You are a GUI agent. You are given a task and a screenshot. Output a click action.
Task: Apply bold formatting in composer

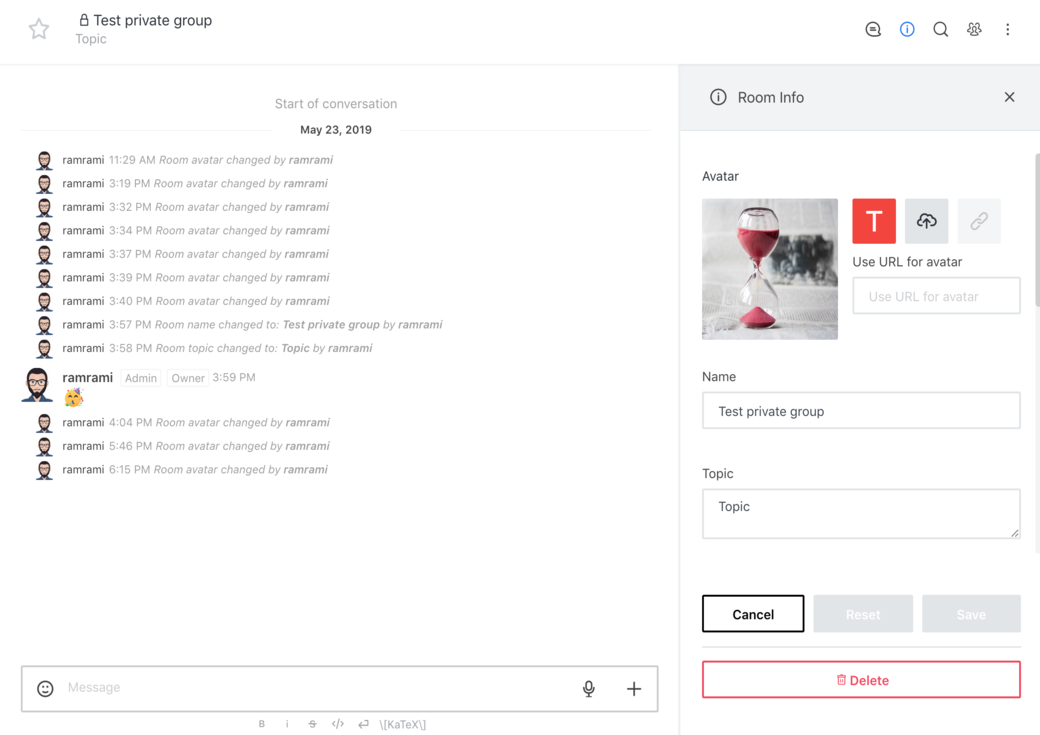click(x=262, y=724)
